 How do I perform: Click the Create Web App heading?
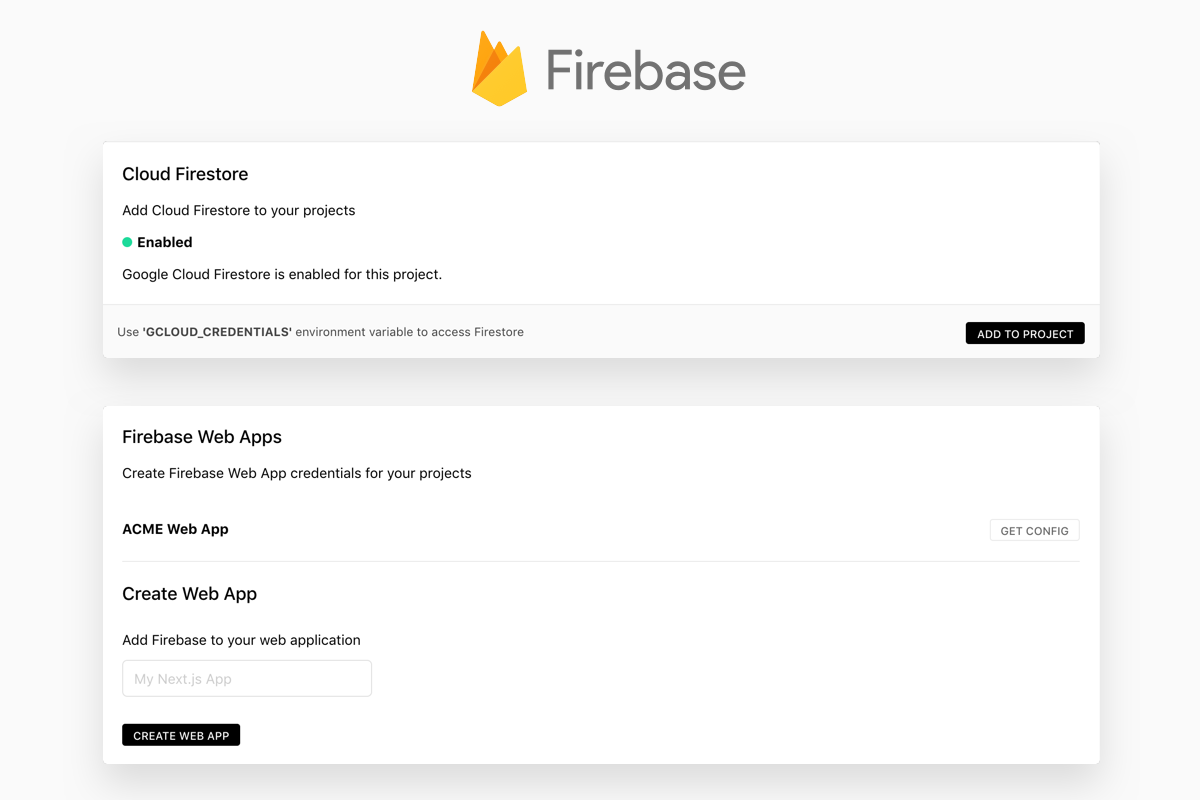[189, 594]
